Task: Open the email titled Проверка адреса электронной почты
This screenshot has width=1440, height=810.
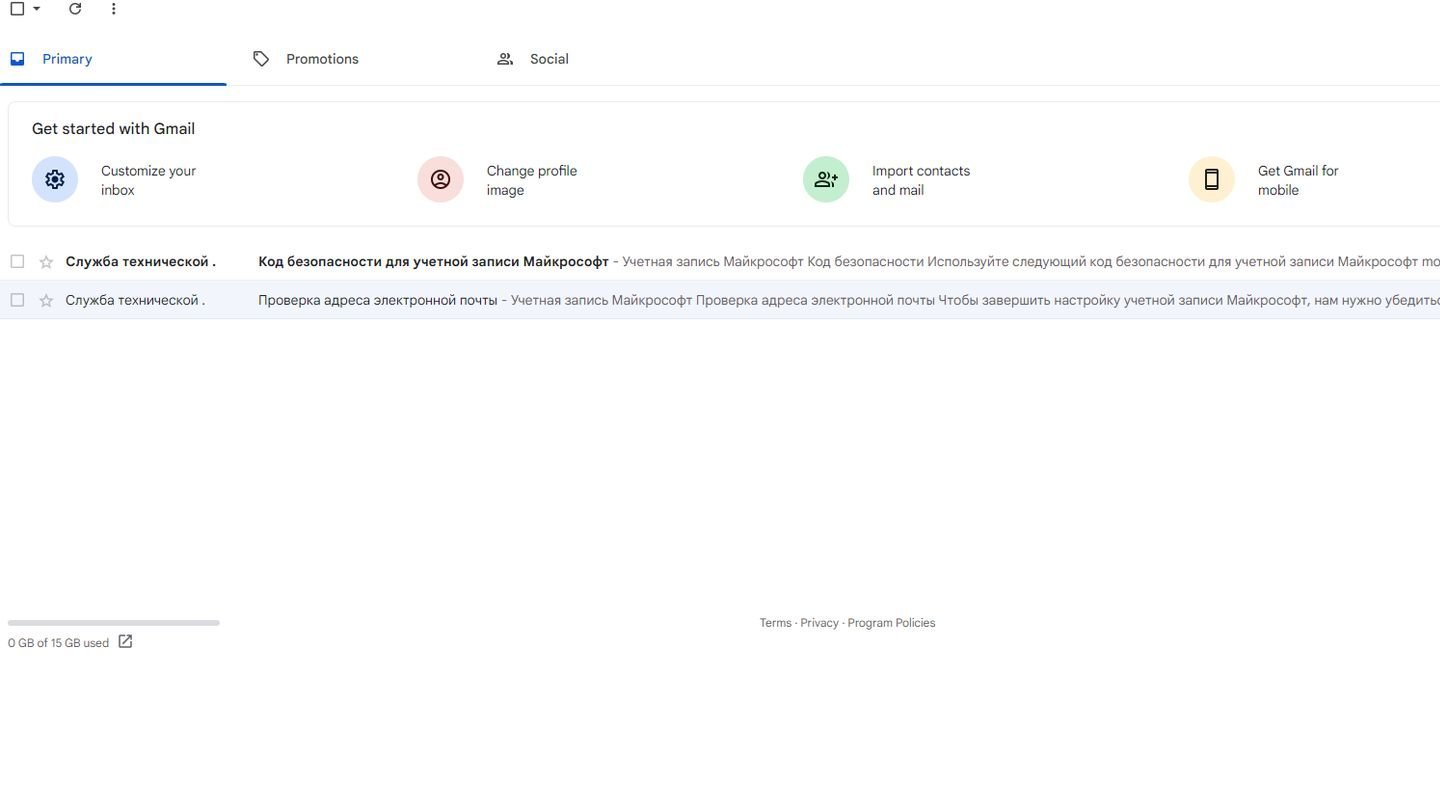Action: pyautogui.click(x=377, y=300)
